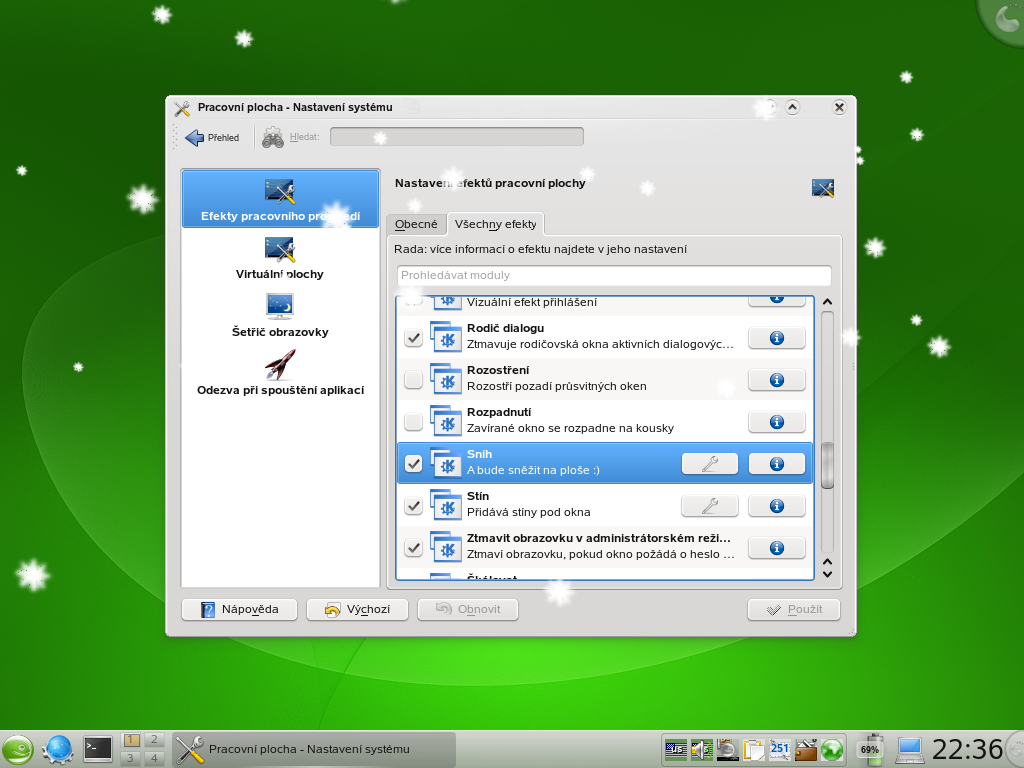Viewport: 1024px width, 768px height.
Task: Click the Obnovit reset button
Action: point(468,609)
